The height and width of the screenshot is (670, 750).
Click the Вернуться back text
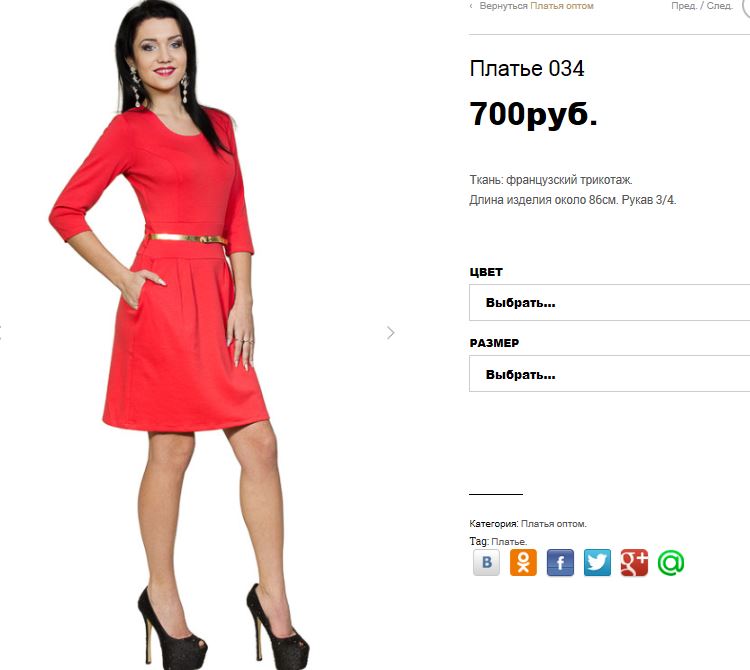pyautogui.click(x=503, y=6)
